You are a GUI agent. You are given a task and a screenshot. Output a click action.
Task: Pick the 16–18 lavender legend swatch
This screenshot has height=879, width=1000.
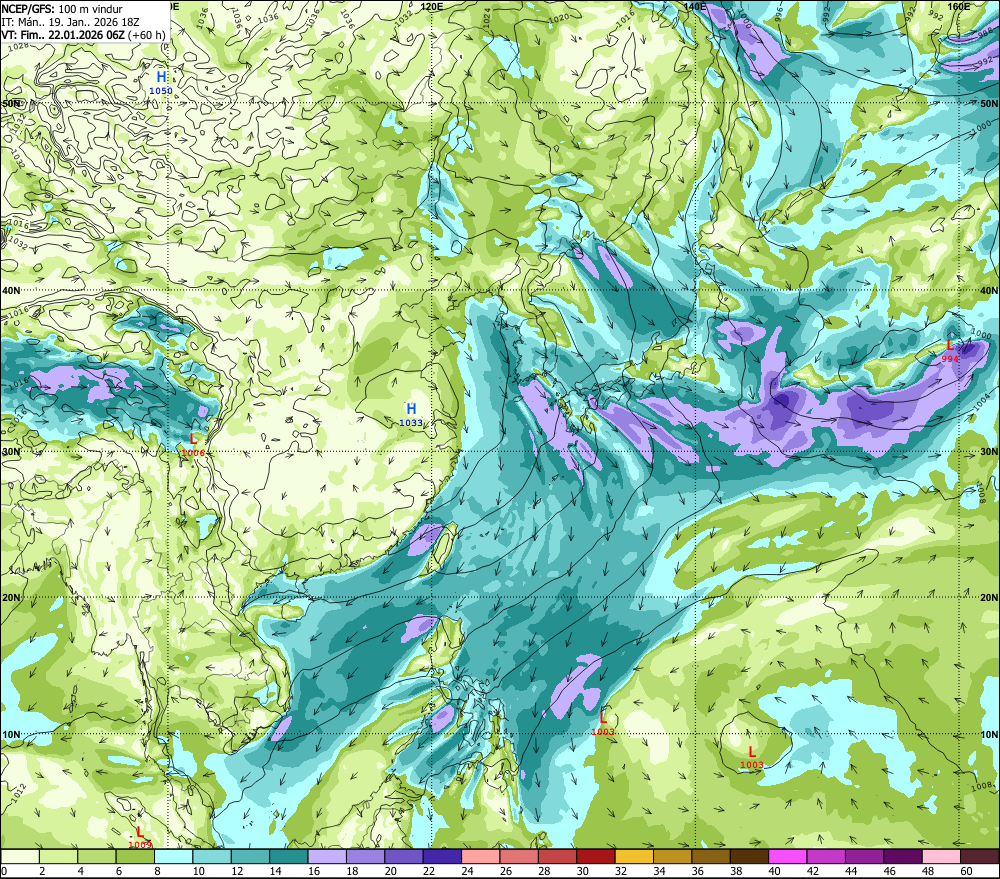pos(327,857)
